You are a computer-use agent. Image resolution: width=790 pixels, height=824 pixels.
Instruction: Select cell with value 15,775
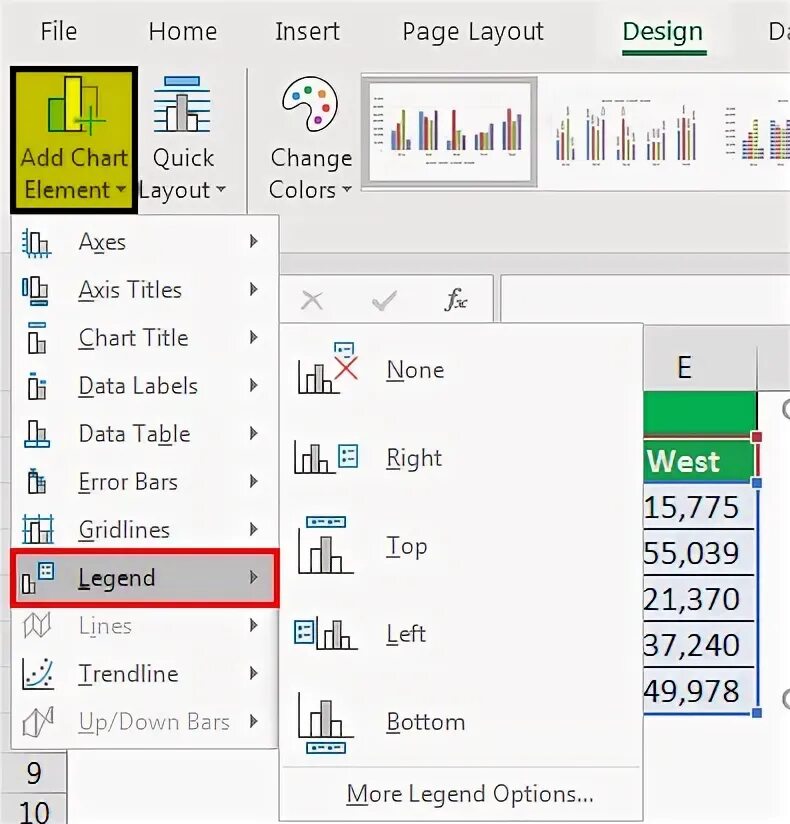coord(699,507)
